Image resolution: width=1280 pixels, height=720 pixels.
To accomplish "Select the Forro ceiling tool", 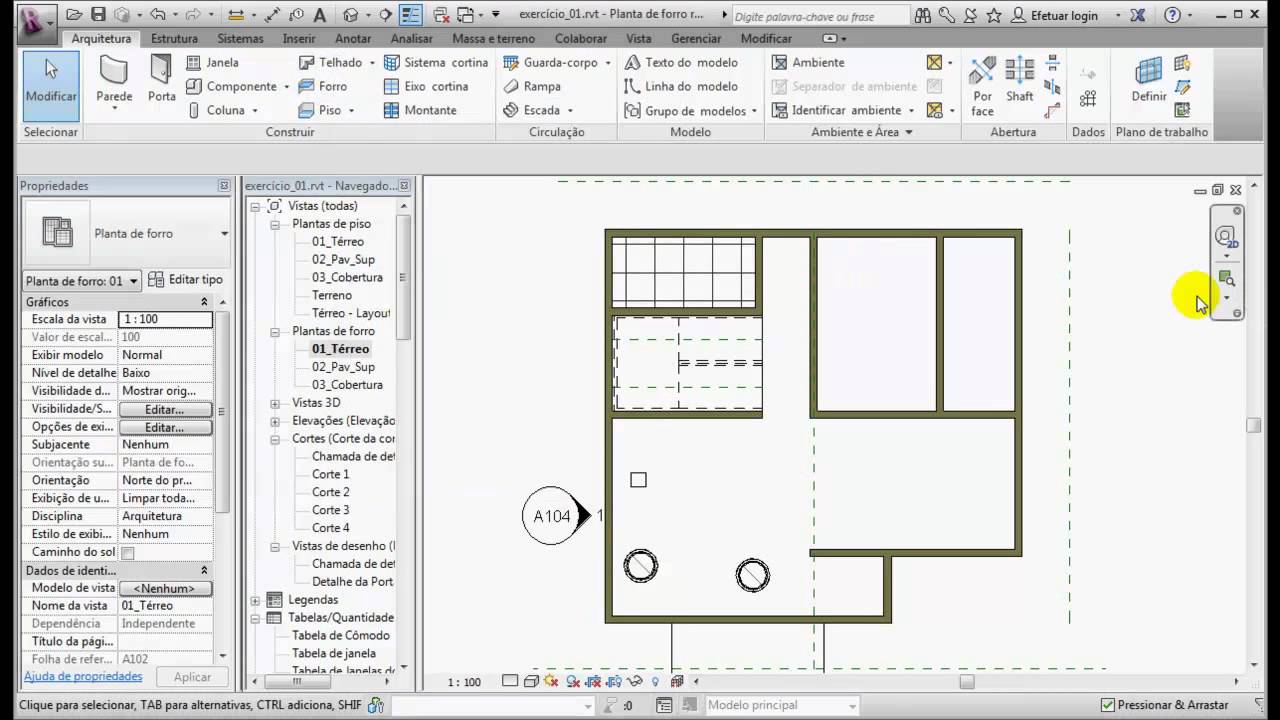I will click(323, 86).
